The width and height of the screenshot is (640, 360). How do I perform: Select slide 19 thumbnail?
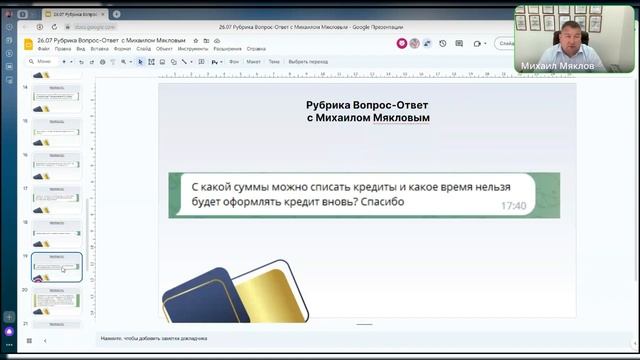(57, 267)
